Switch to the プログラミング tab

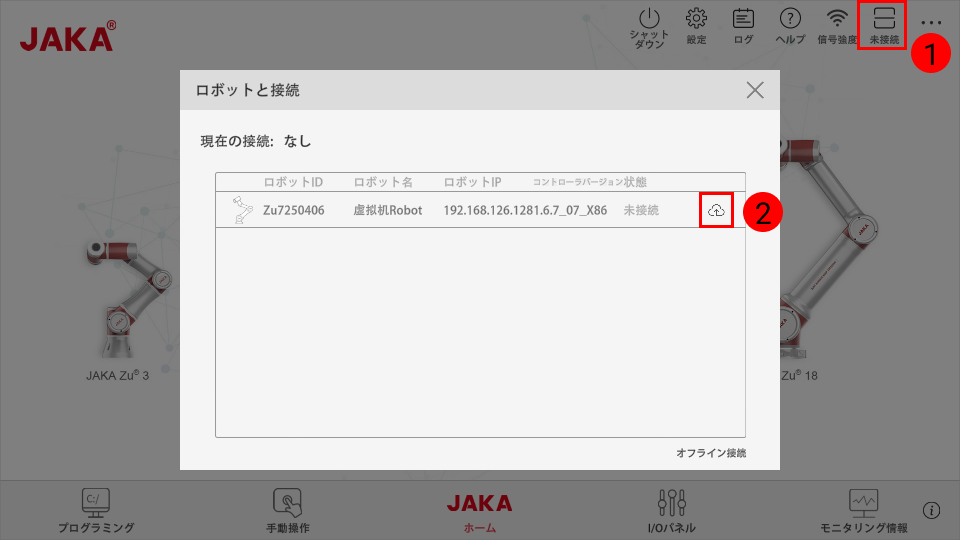(x=96, y=511)
